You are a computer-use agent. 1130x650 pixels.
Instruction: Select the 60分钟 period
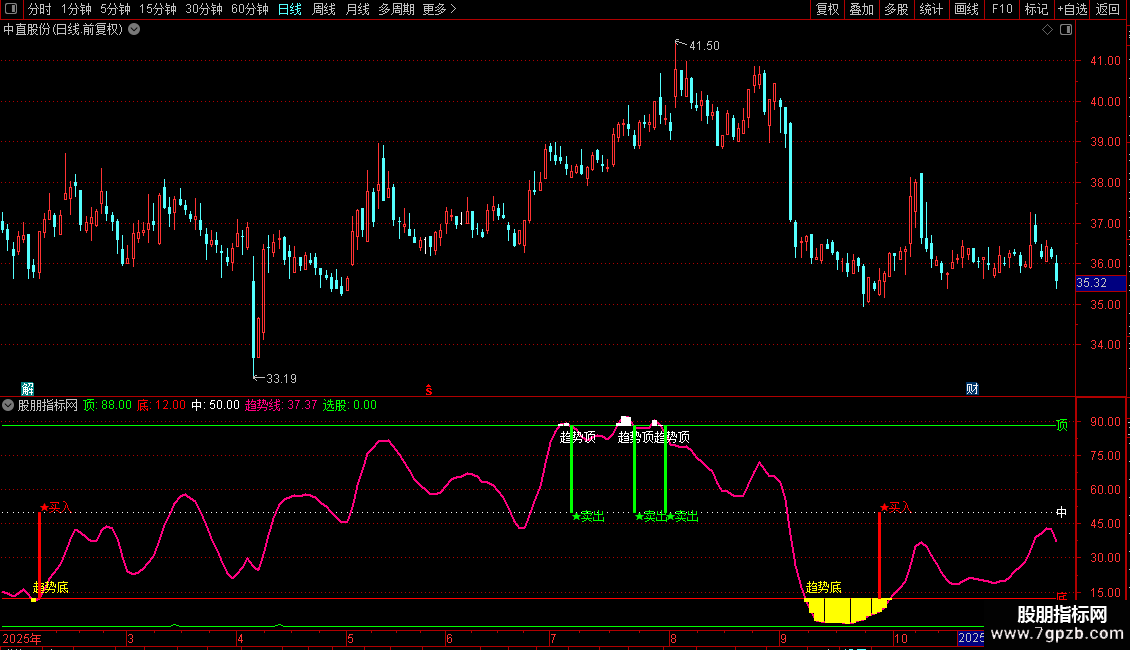(x=250, y=9)
